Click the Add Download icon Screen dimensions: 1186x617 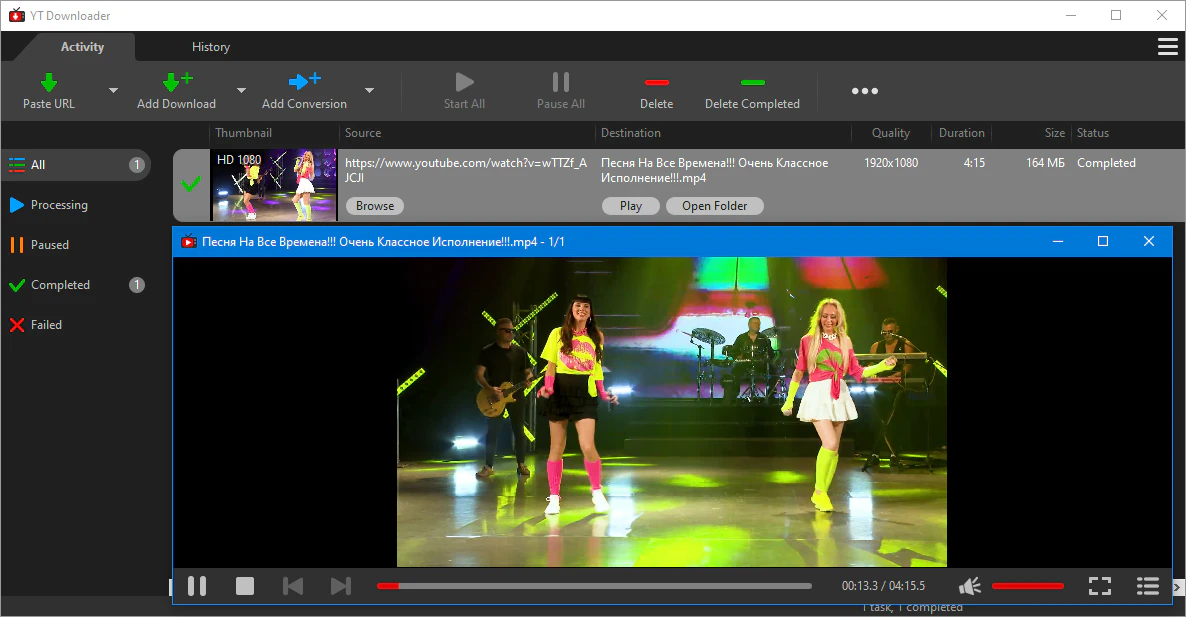176,82
